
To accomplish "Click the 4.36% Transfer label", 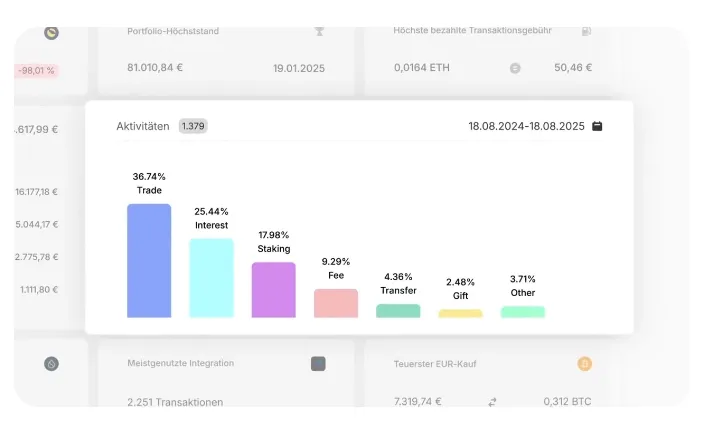I will pyautogui.click(x=398, y=283).
